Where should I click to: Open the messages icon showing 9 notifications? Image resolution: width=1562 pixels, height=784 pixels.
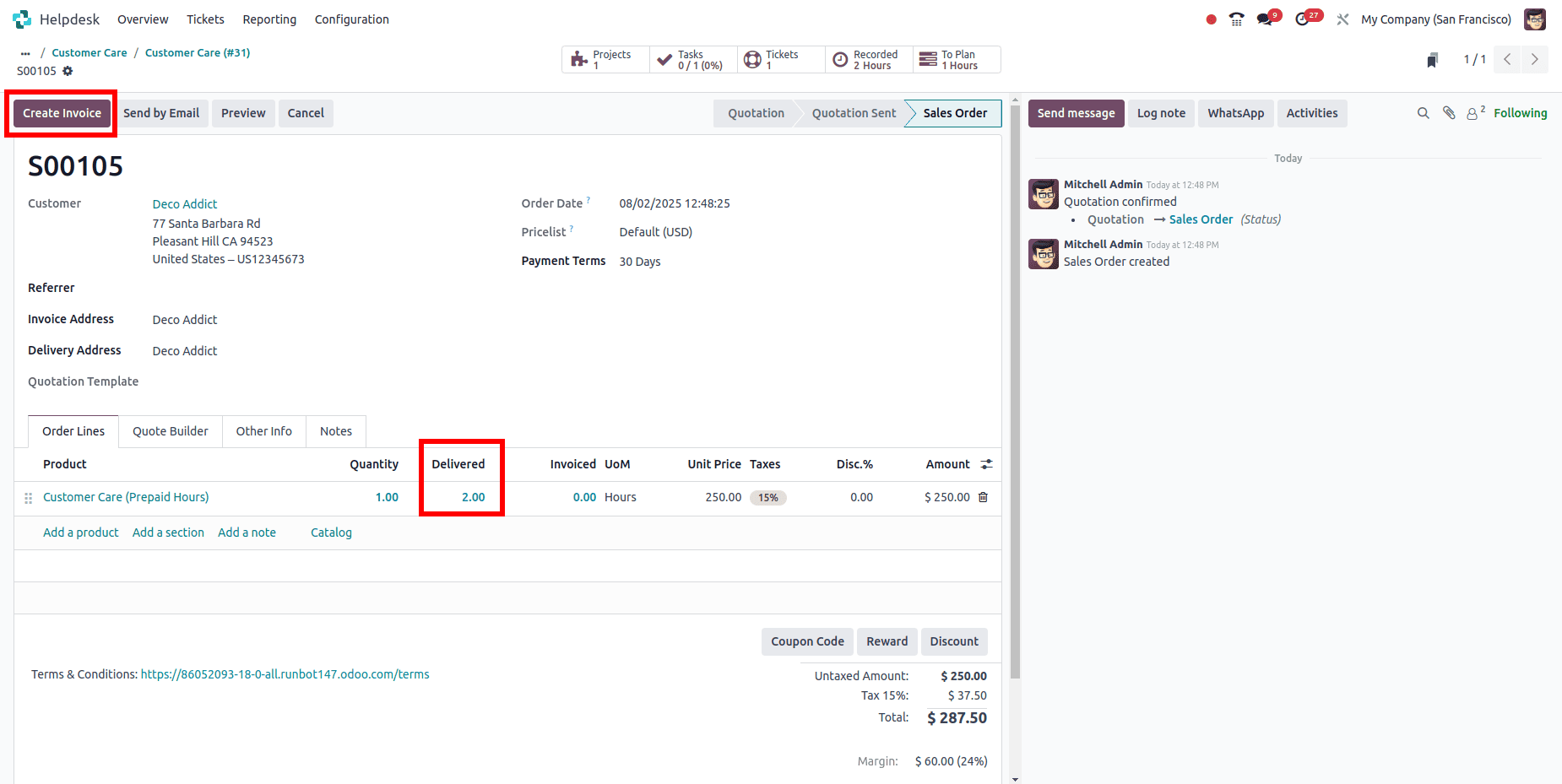1266,19
